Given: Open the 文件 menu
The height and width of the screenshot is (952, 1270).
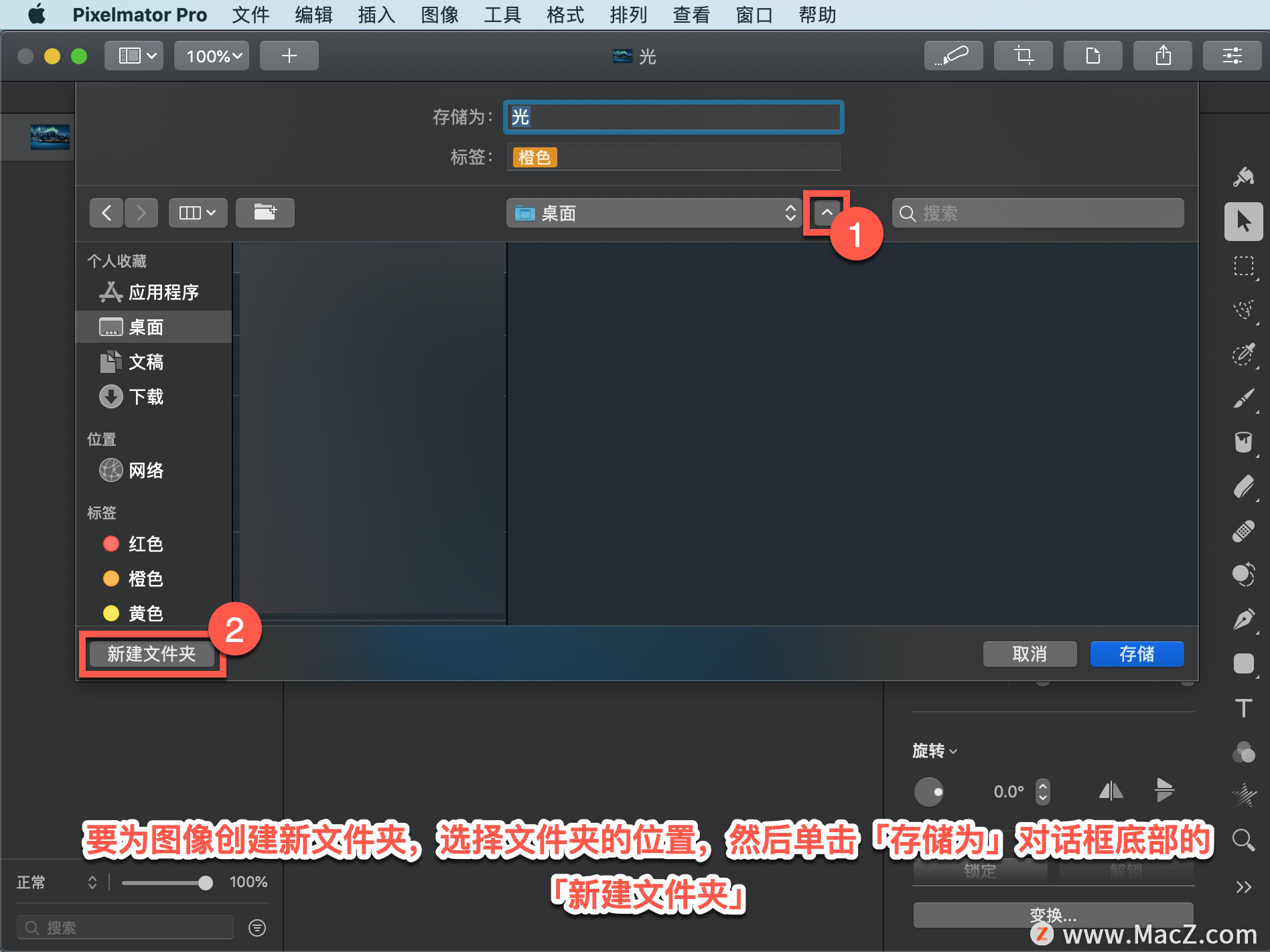Looking at the screenshot, I should [251, 15].
